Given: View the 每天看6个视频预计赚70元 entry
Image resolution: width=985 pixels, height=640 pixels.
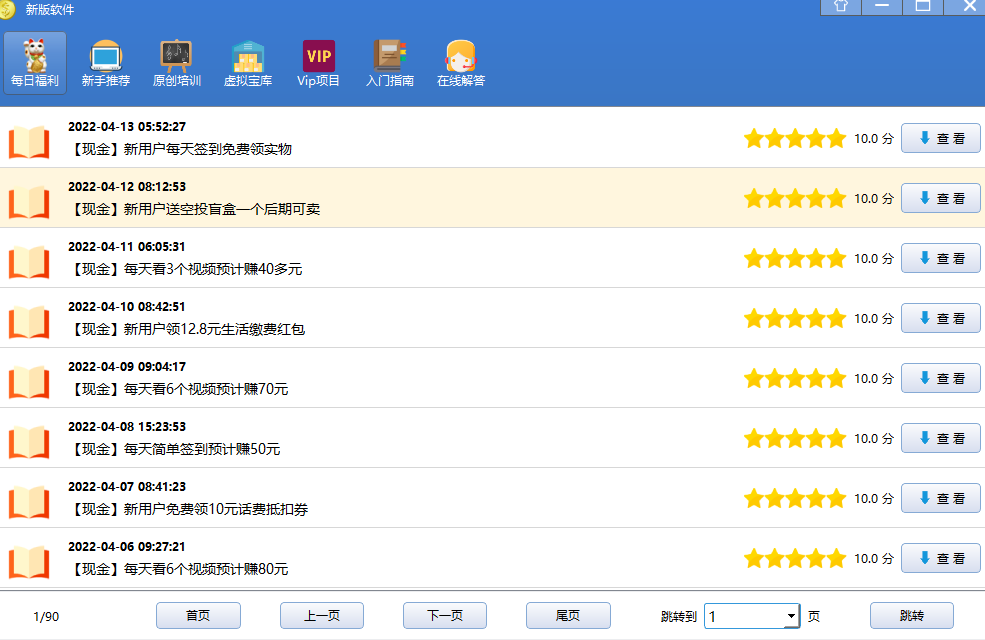Looking at the screenshot, I should pyautogui.click(x=940, y=378).
